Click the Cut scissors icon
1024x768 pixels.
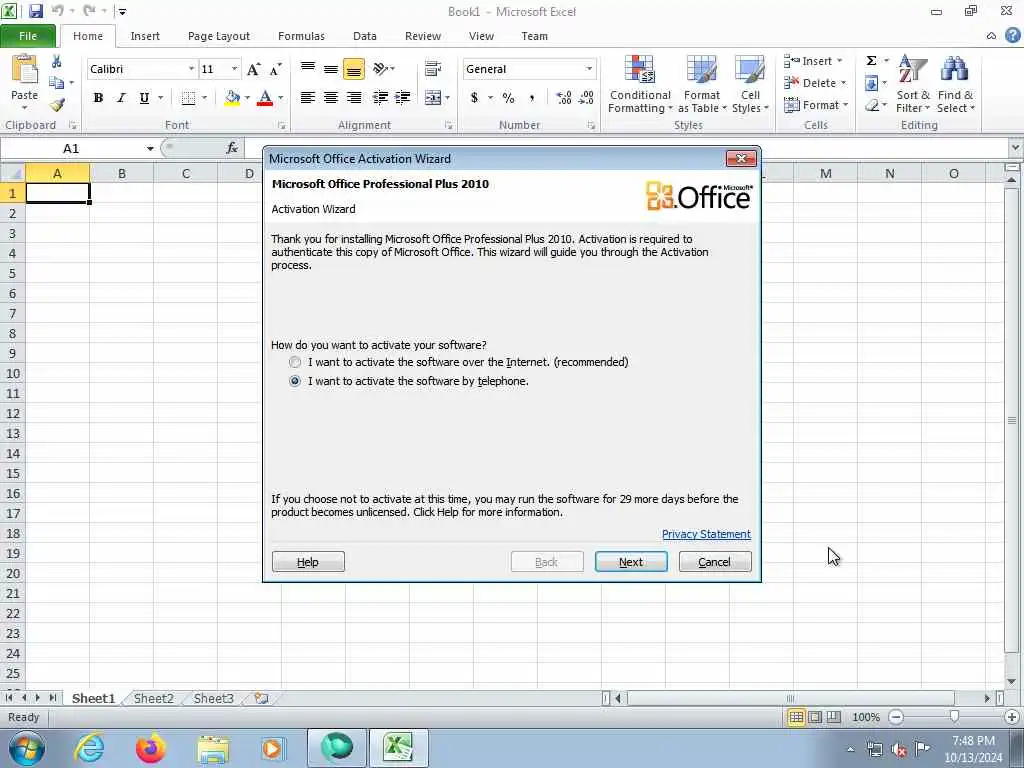click(x=57, y=62)
